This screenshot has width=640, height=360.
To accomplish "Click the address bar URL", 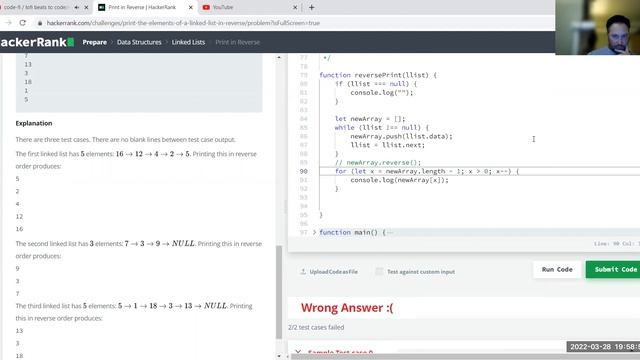I will click(x=183, y=23).
